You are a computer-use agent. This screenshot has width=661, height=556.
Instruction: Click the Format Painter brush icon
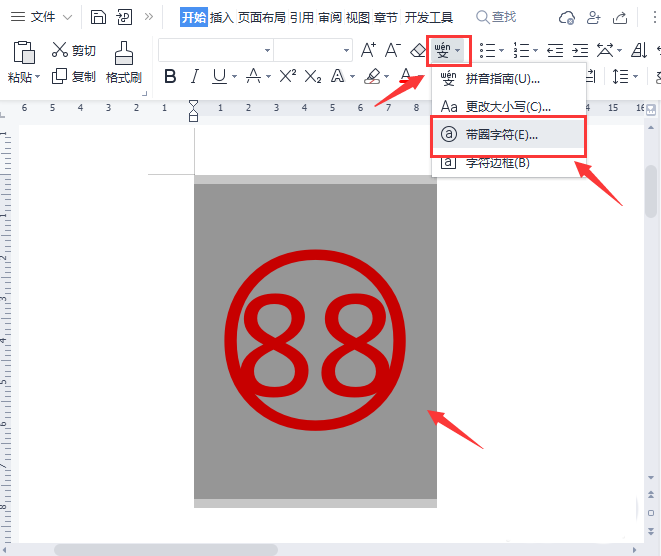point(123,54)
